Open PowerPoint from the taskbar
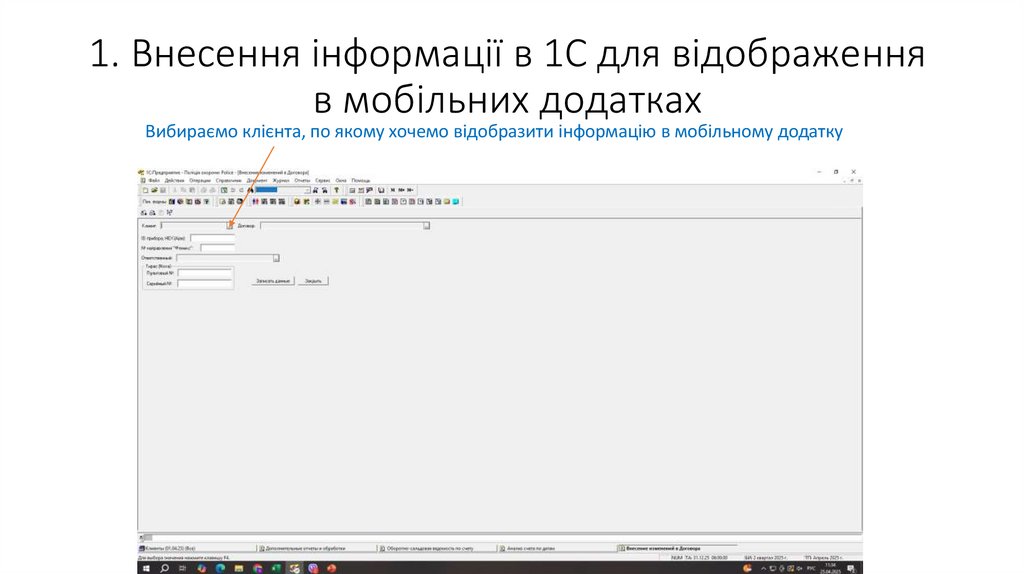 (331, 569)
